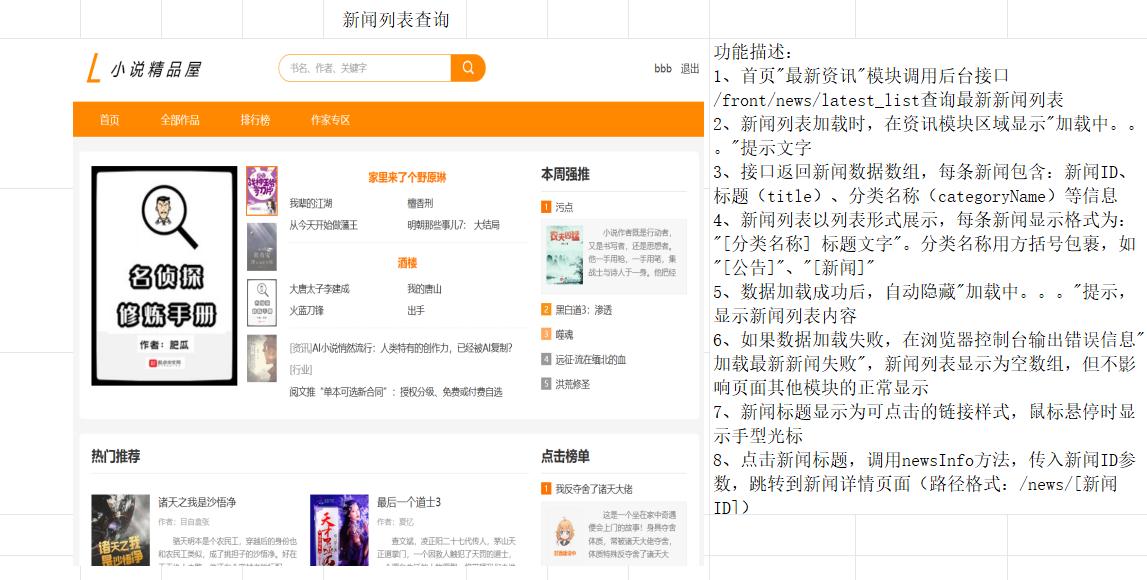
Task: Select the purple book cover thumbnail
Action: (262, 191)
